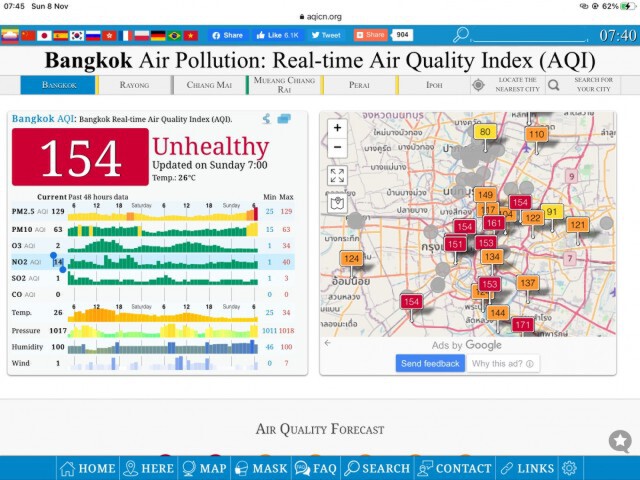Expand the map to fullscreen
The width and height of the screenshot is (640, 480).
(x=337, y=176)
